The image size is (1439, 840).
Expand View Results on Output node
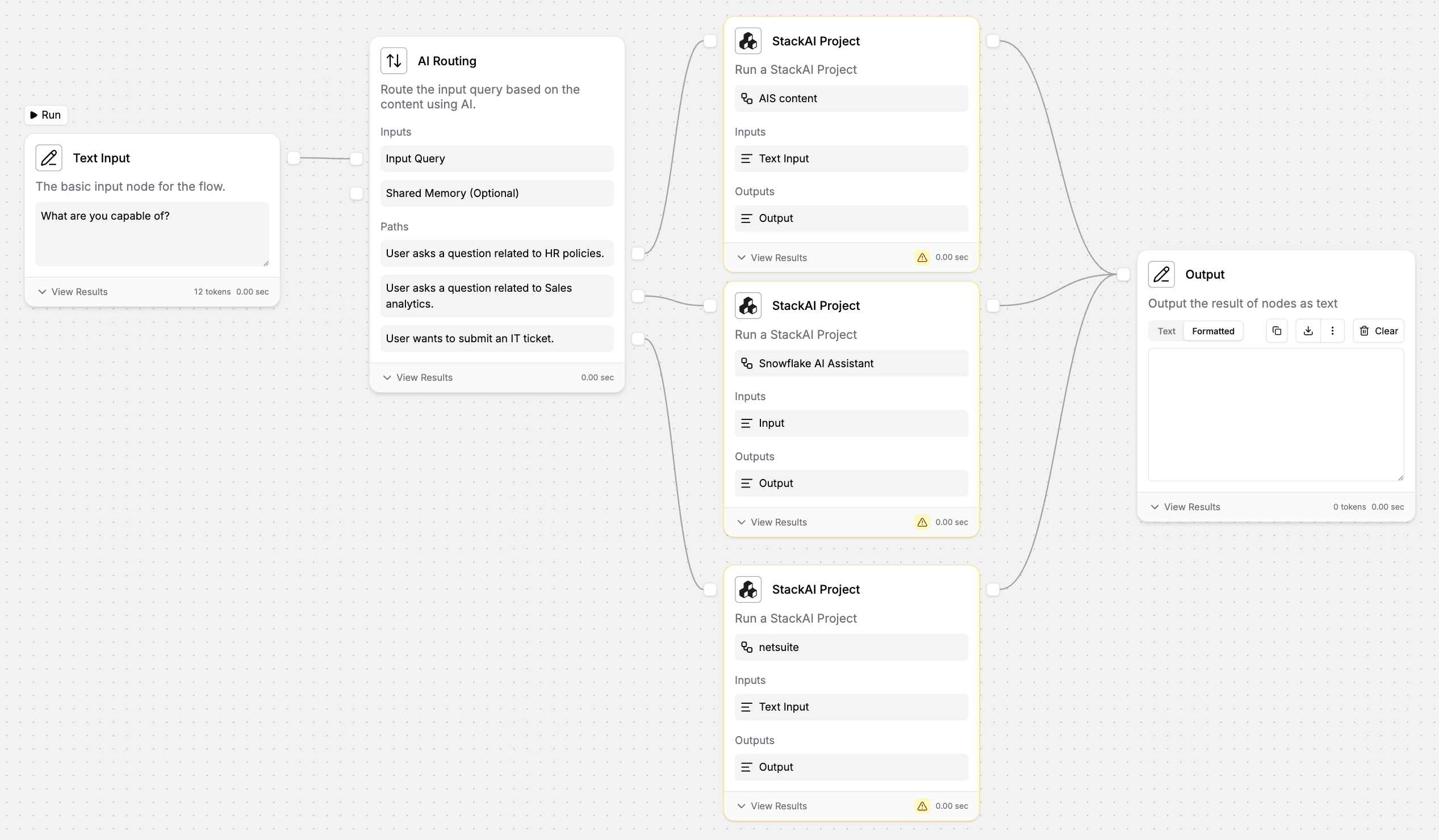coord(1186,507)
